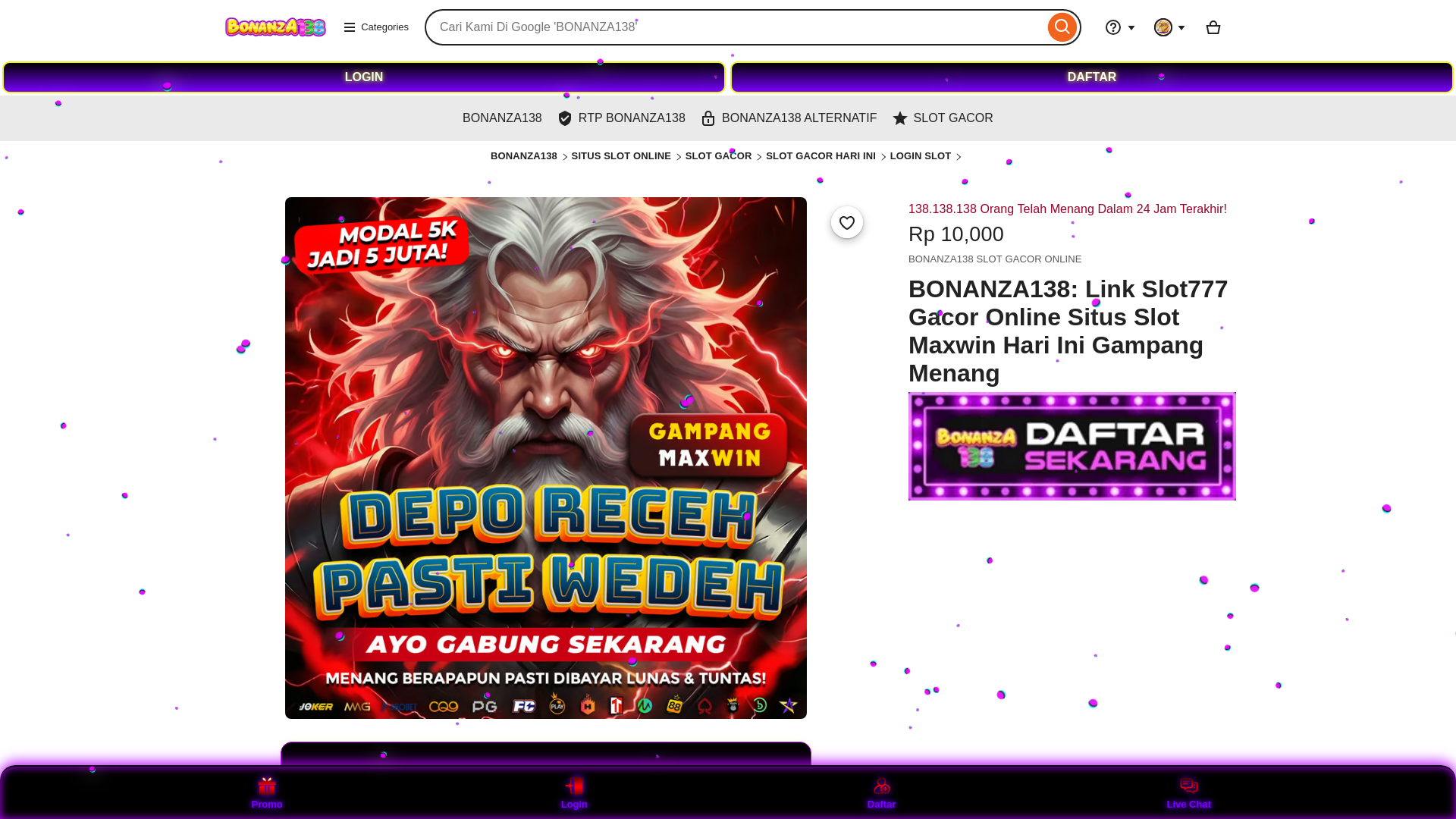Click the orange search magnifier button
This screenshot has height=819, width=1456.
pyautogui.click(x=1062, y=27)
